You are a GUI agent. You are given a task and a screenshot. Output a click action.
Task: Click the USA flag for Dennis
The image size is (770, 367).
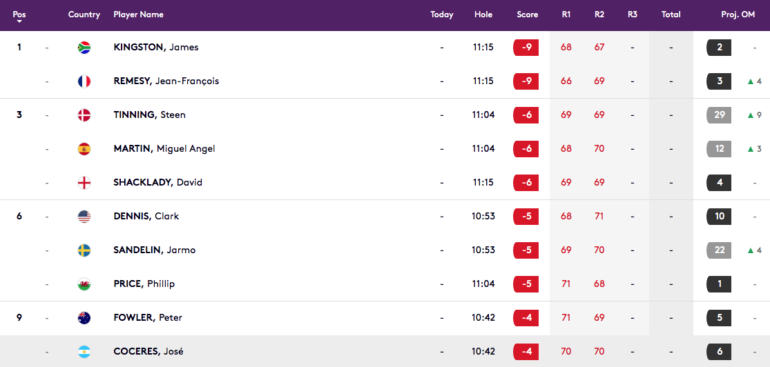click(x=84, y=217)
